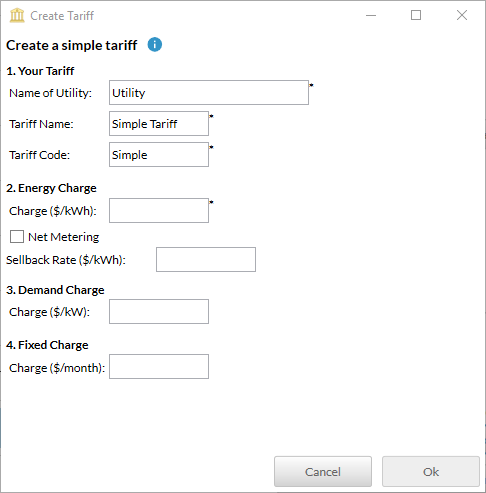Click the '2. Energy Charge' section heading
This screenshot has height=493, width=486.
pyautogui.click(x=51, y=188)
